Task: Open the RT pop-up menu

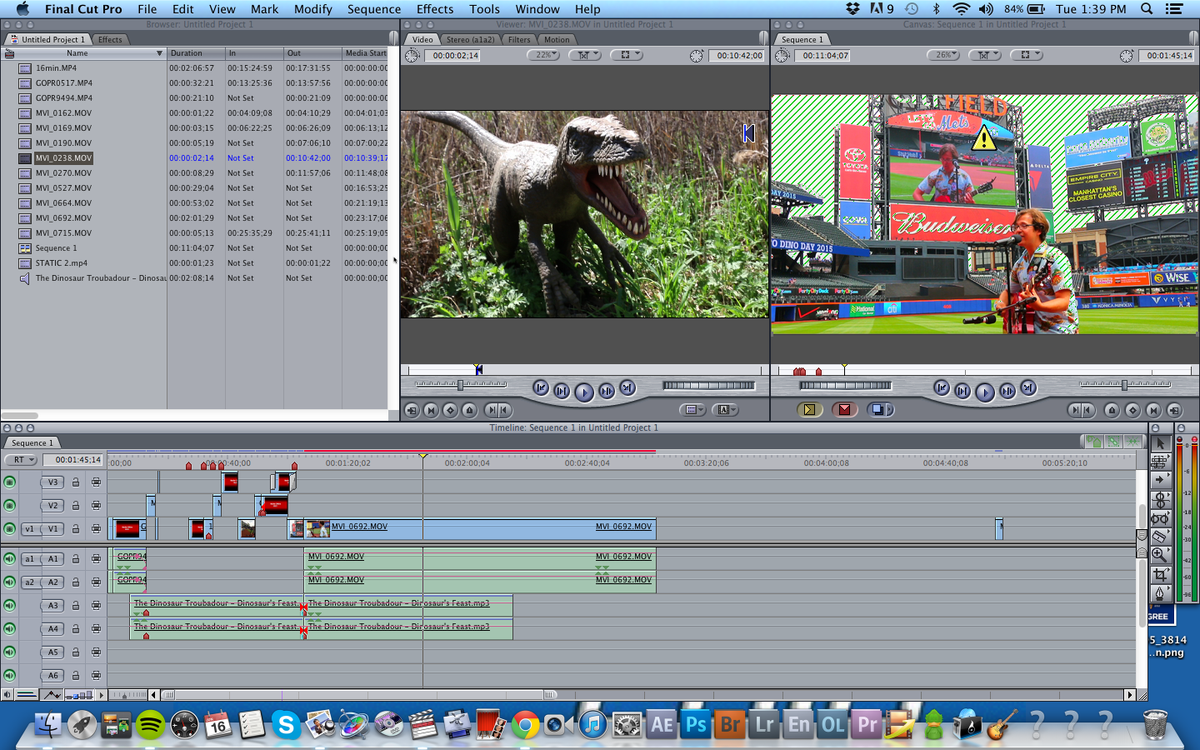Action: coord(20,460)
